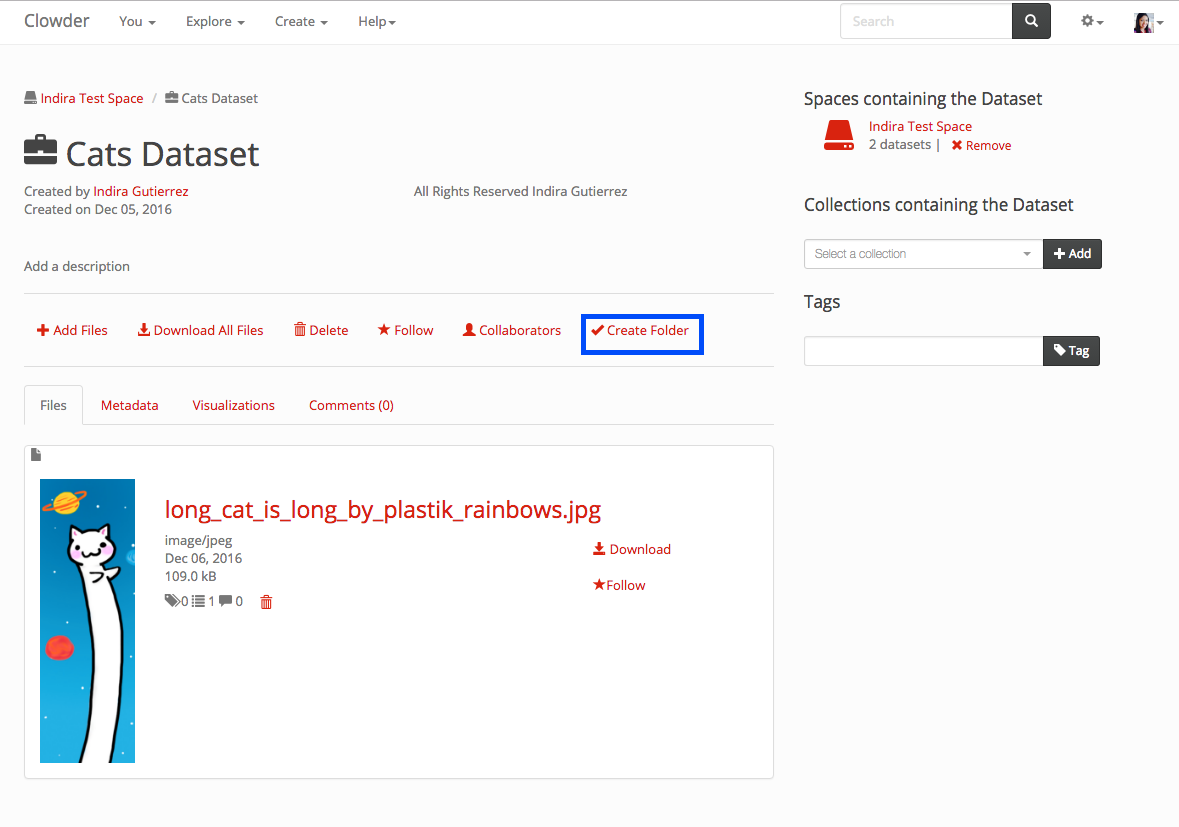Click the Create Folder button
1179x827 pixels.
click(x=640, y=330)
